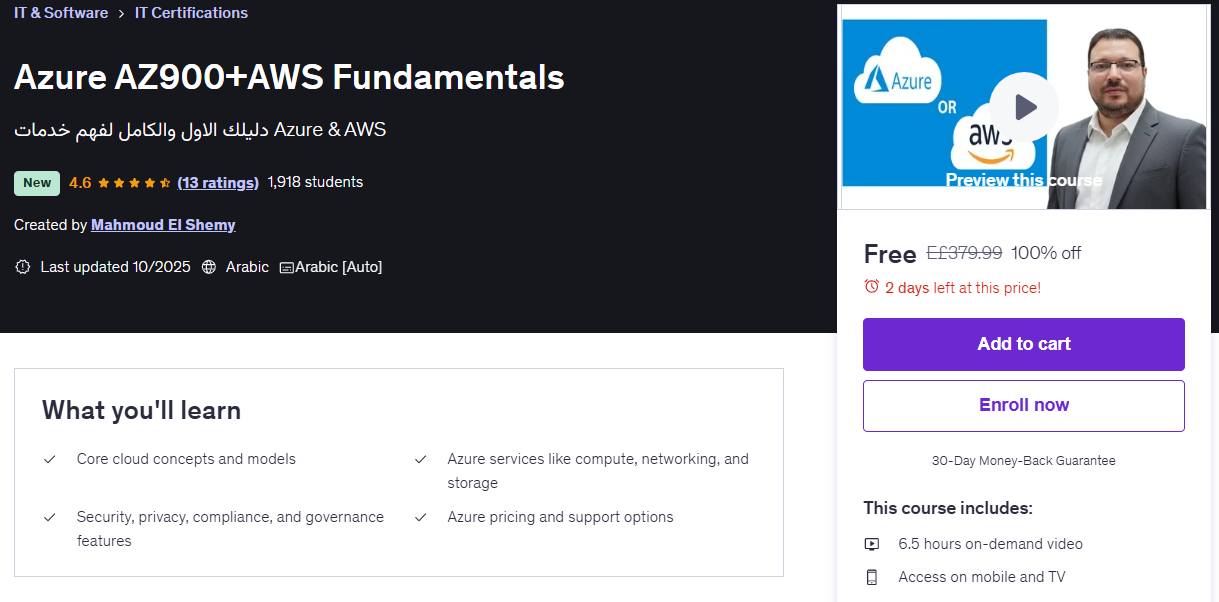
Task: Click the globe language icon
Action: pyautogui.click(x=209, y=267)
